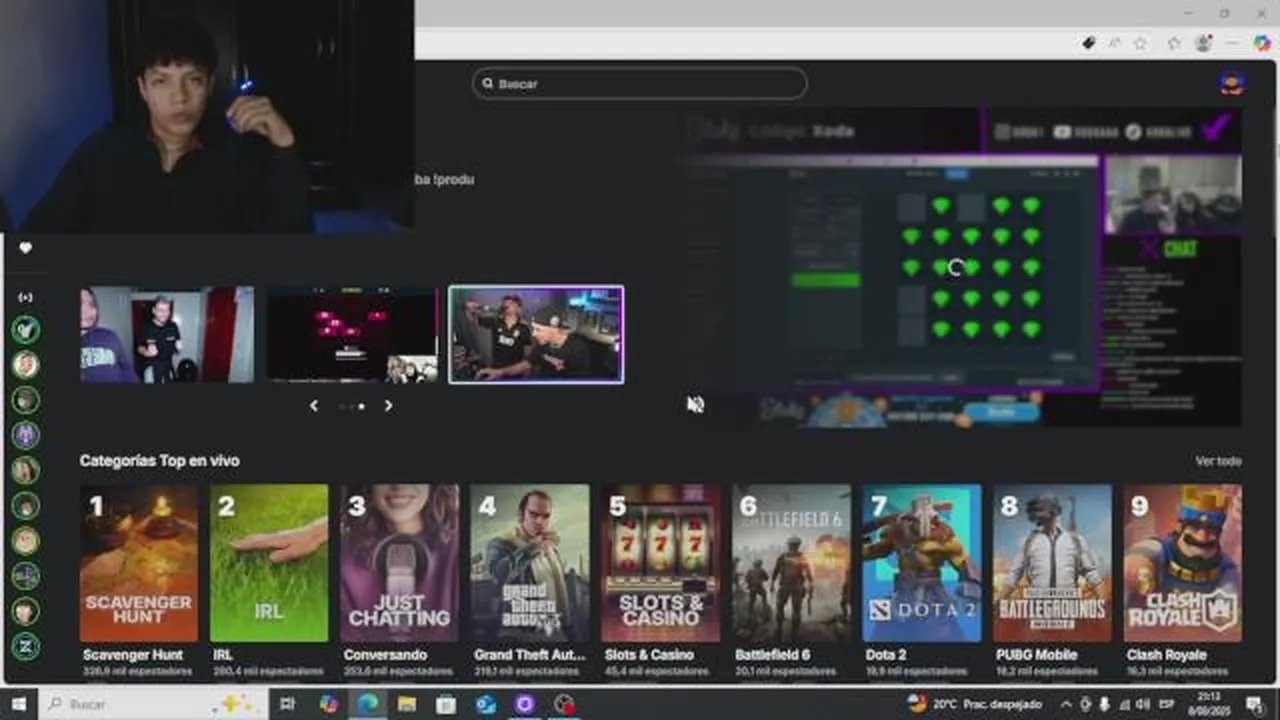This screenshot has height=720, width=1280.
Task: Open the heart Following icon in sidebar
Action: pyautogui.click(x=26, y=248)
